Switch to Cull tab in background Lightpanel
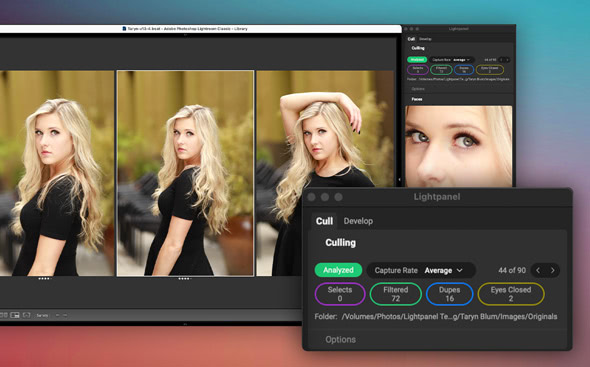This screenshot has width=590, height=367. click(411, 39)
